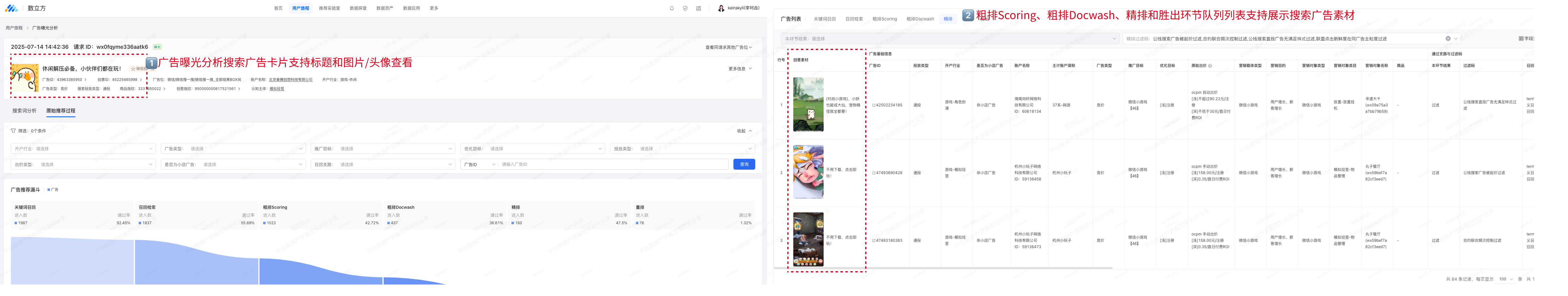This screenshot has width=1568, height=296.
Task: Switch to the 搜索词分析 tab
Action: tap(24, 111)
